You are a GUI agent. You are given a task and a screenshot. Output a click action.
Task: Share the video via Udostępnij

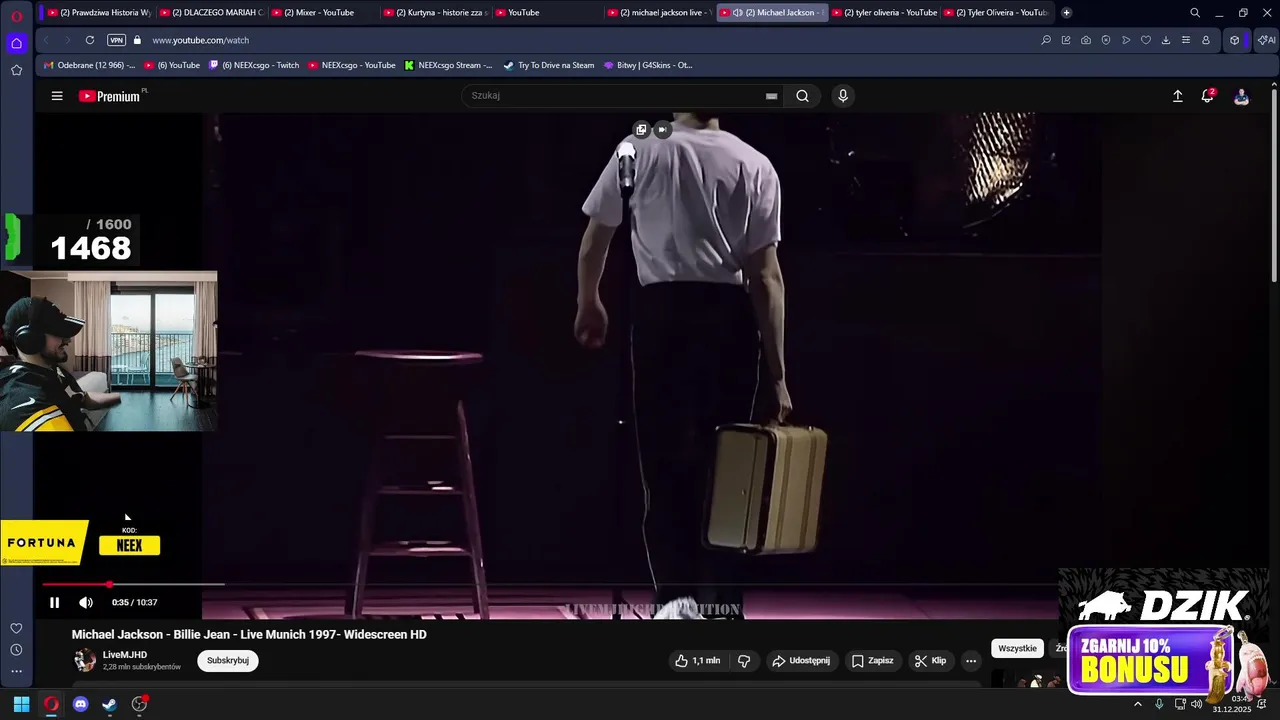(x=800, y=661)
